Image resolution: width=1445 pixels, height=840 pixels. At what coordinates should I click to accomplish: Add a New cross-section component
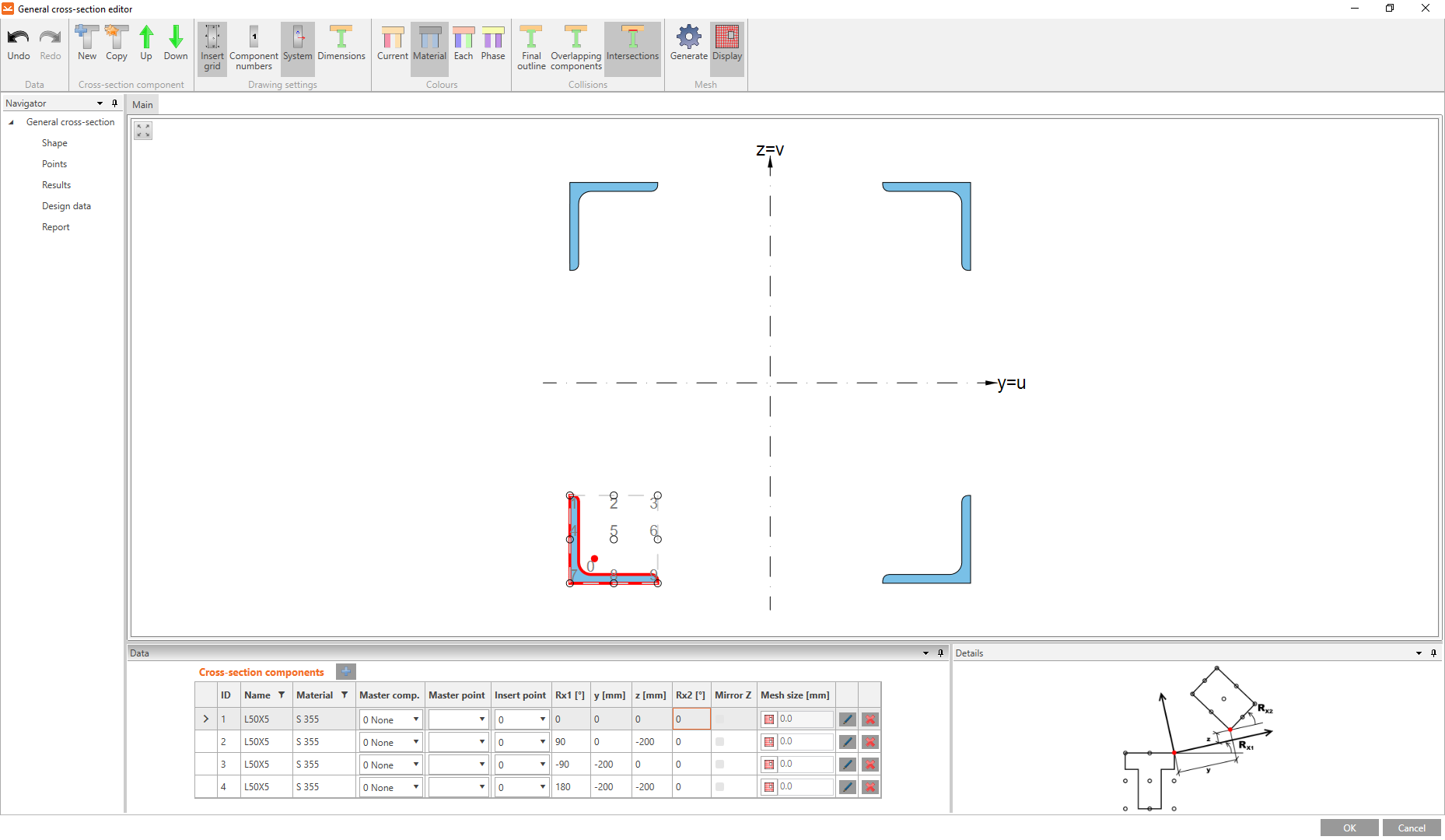[x=87, y=44]
